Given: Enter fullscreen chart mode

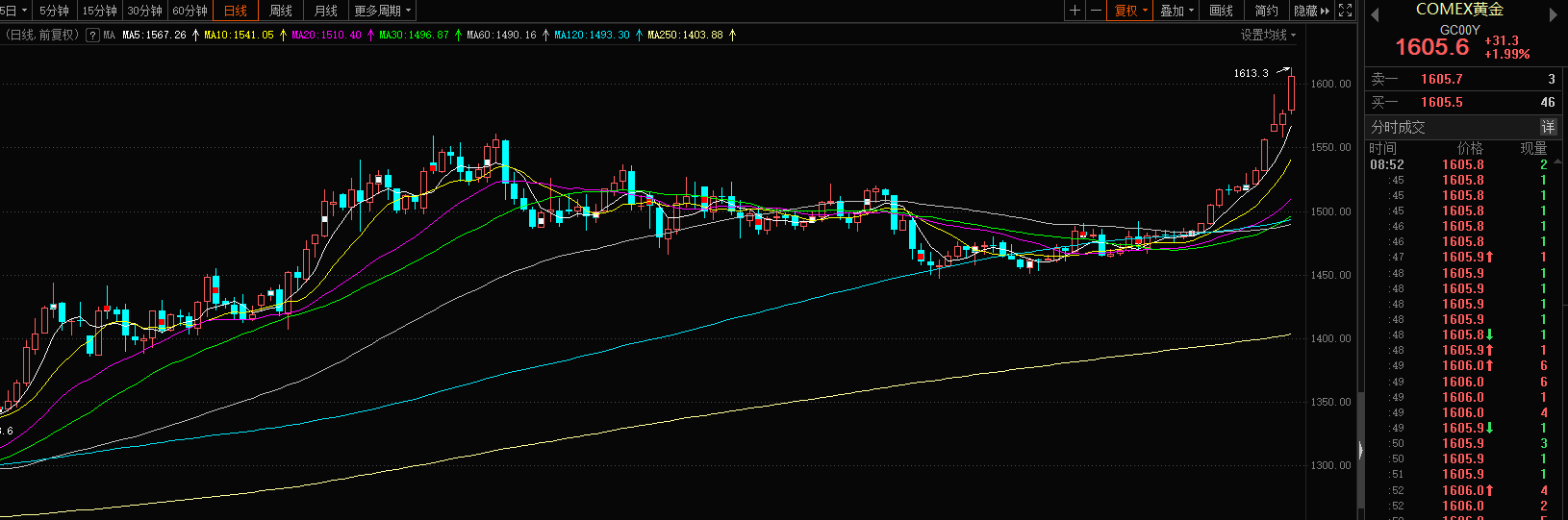Looking at the screenshot, I should pos(1346,11).
